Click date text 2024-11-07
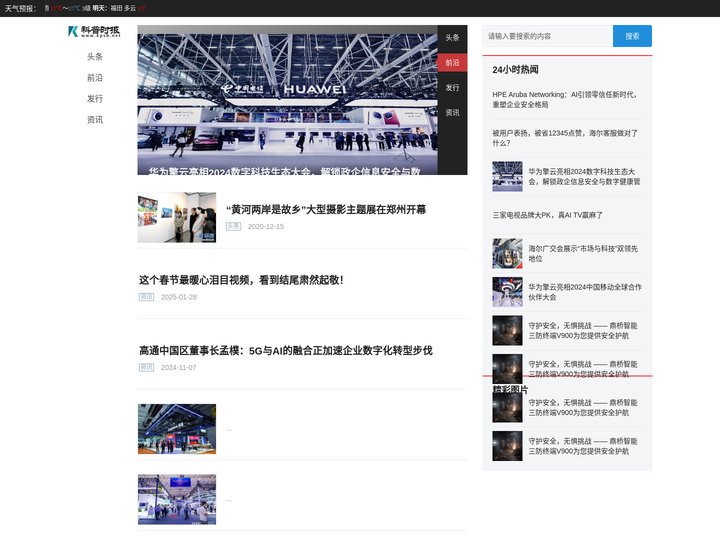This screenshot has width=720, height=540. click(179, 367)
